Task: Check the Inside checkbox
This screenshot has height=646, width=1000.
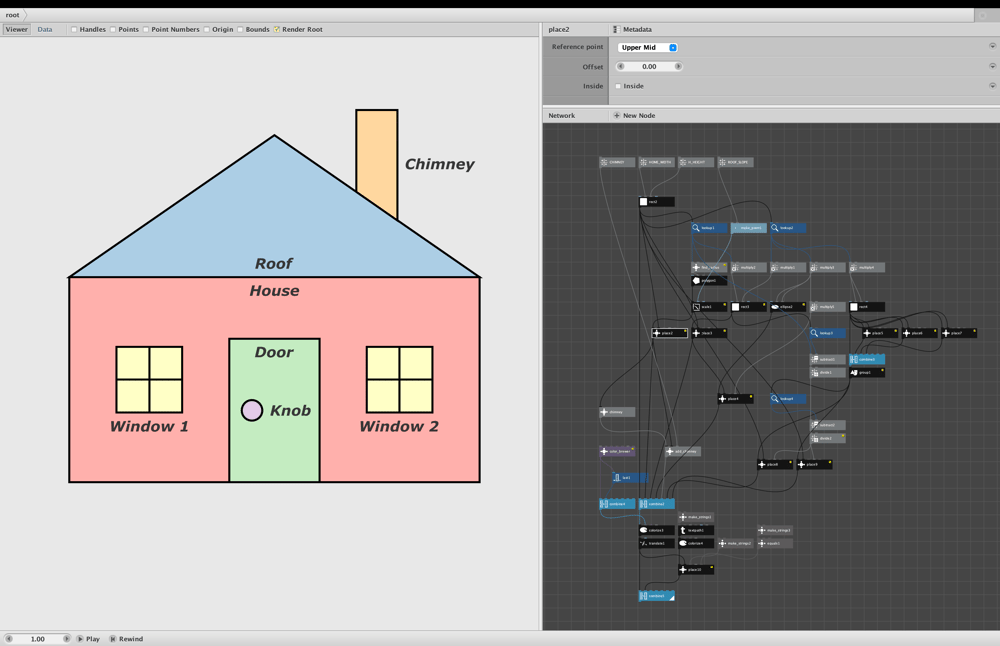Action: click(618, 86)
